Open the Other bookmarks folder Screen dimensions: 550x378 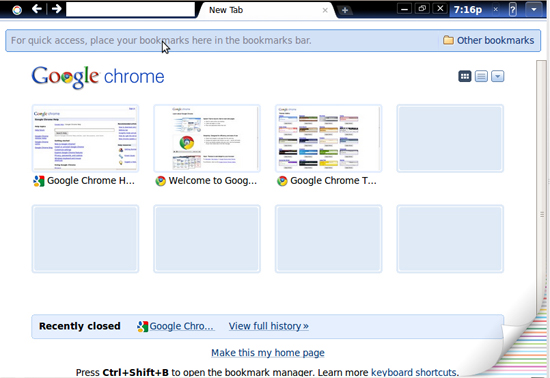(x=489, y=40)
